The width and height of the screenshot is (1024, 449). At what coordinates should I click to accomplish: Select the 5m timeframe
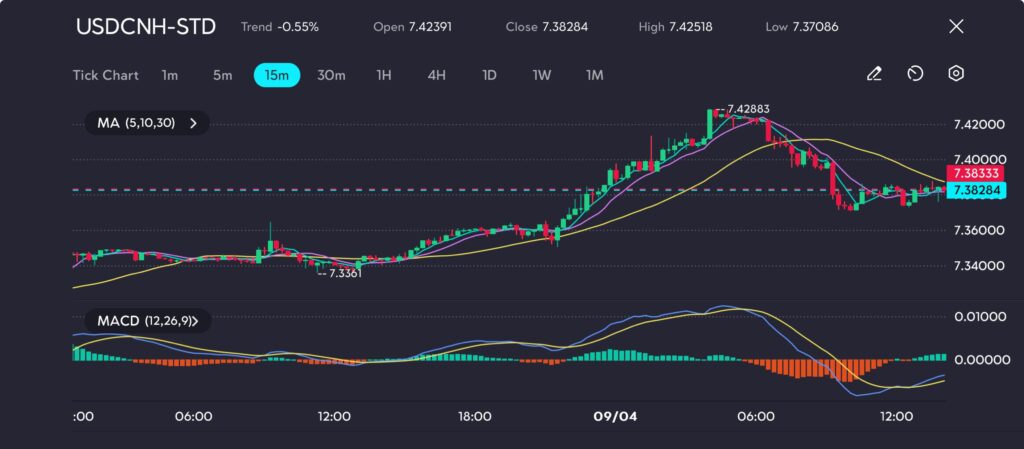[x=222, y=75]
